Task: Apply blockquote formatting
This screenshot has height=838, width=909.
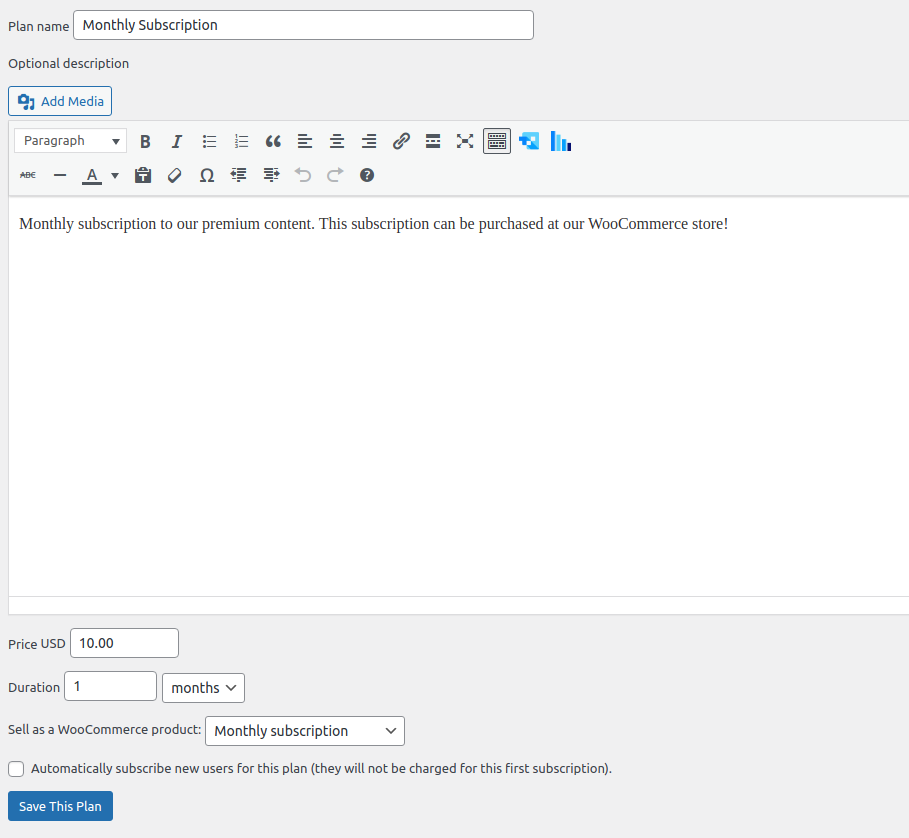Action: 273,141
